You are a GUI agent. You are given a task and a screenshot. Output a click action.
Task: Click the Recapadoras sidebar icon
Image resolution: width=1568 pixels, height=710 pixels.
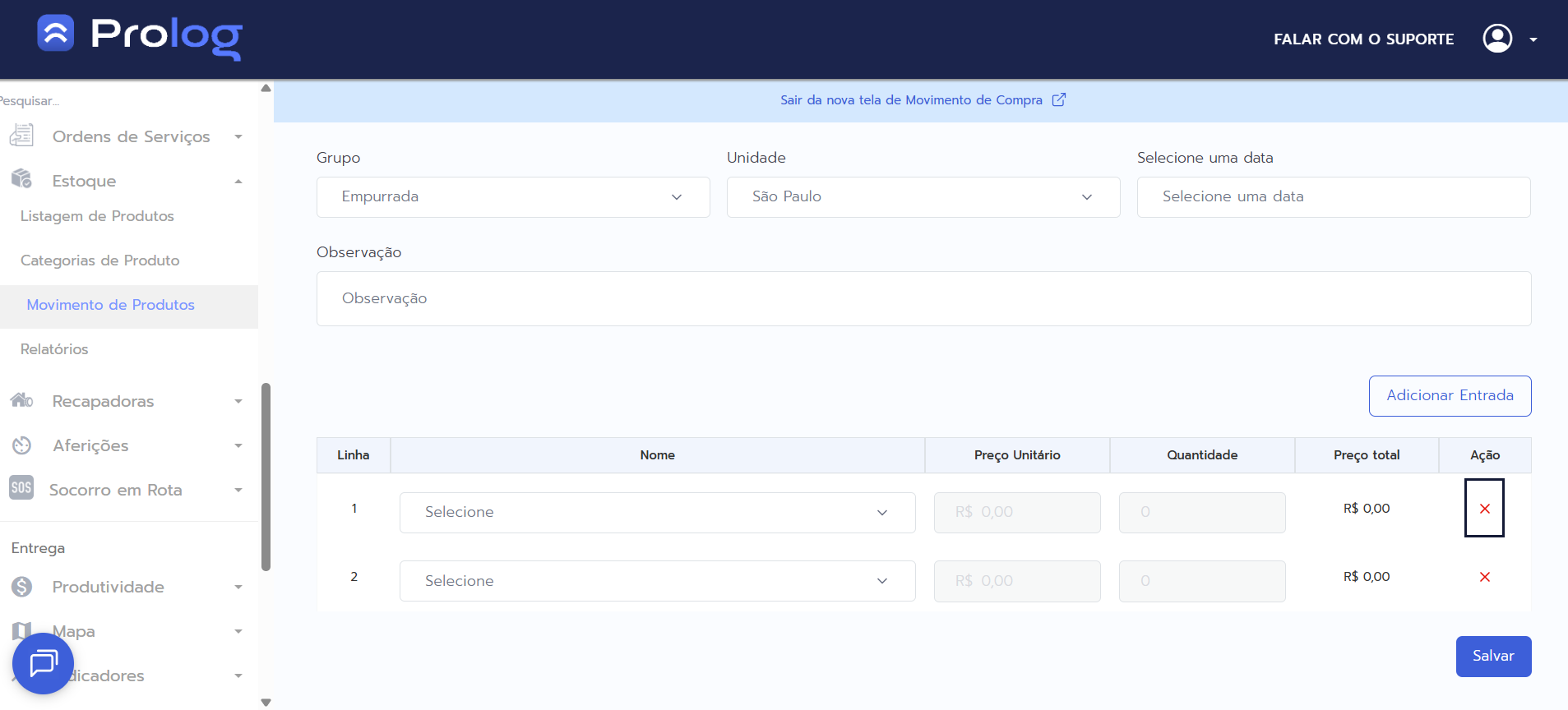point(21,400)
